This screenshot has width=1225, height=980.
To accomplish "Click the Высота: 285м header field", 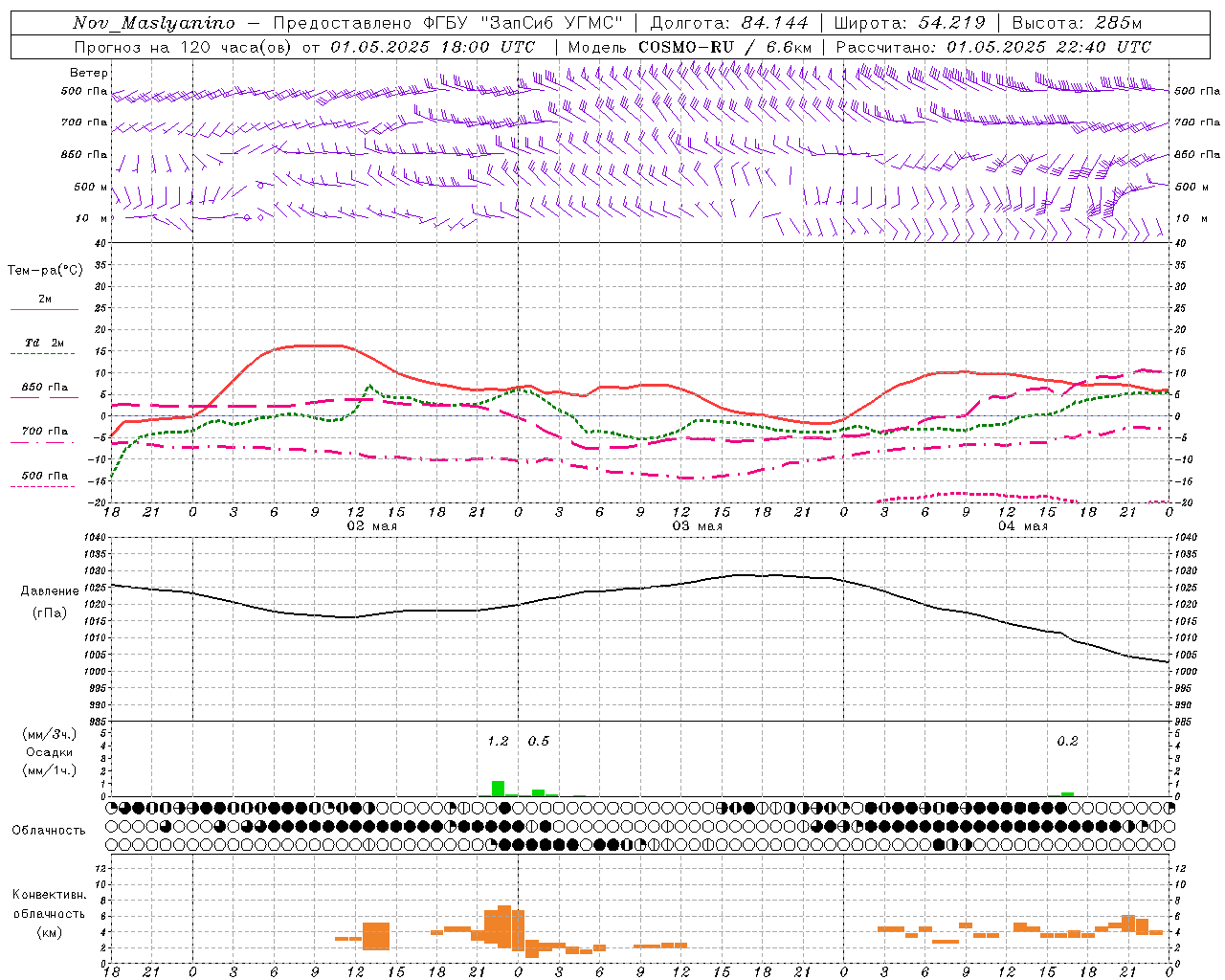I will [x=1077, y=23].
